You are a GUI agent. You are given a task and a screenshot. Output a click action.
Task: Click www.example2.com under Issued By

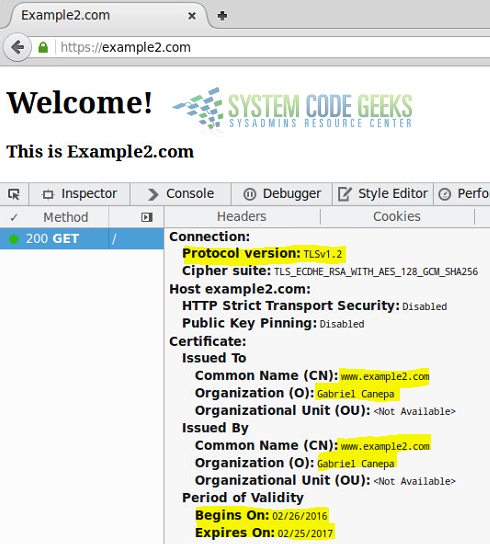click(385, 446)
